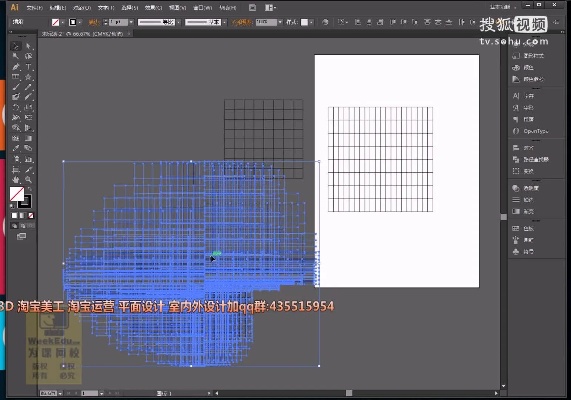
Task: Select the Mesh tool
Action: (16, 138)
